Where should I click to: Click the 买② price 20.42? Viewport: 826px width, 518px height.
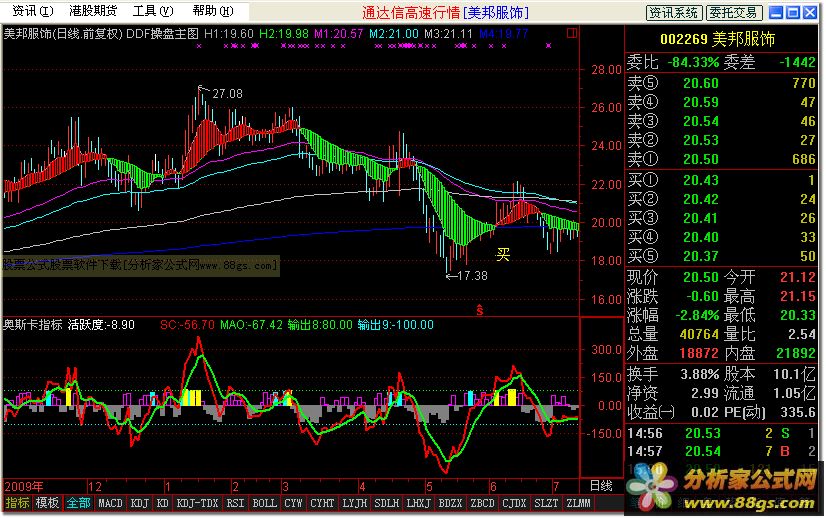coord(701,199)
